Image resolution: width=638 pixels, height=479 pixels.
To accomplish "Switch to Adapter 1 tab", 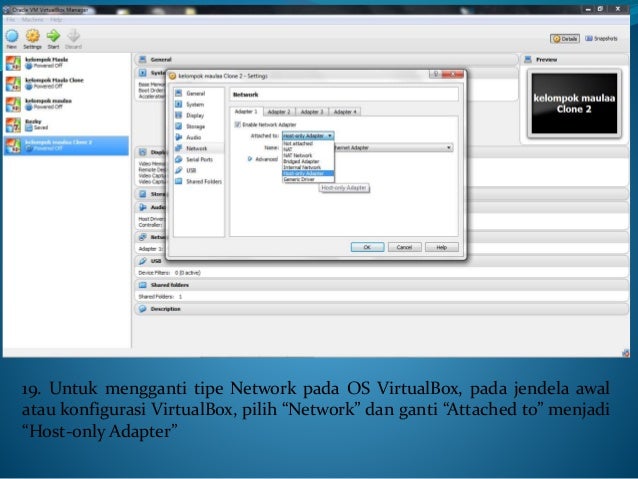I will click(246, 112).
